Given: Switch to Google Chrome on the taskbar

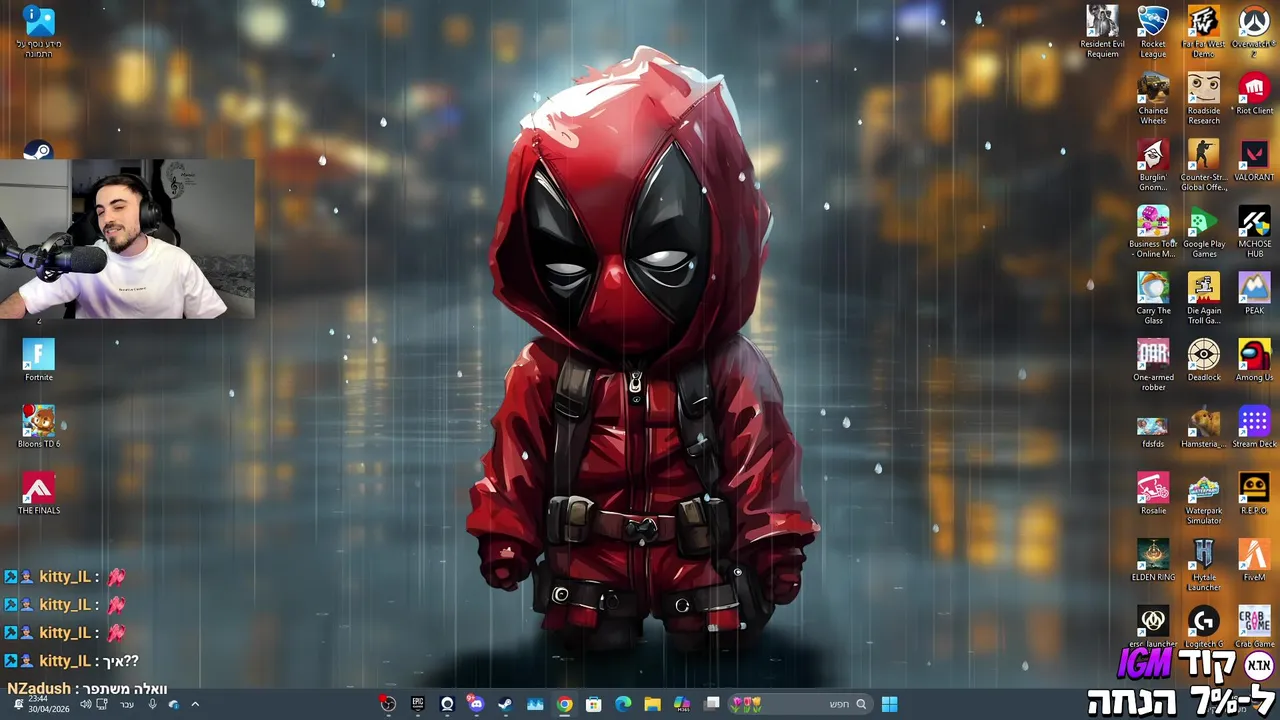Looking at the screenshot, I should click(564, 704).
